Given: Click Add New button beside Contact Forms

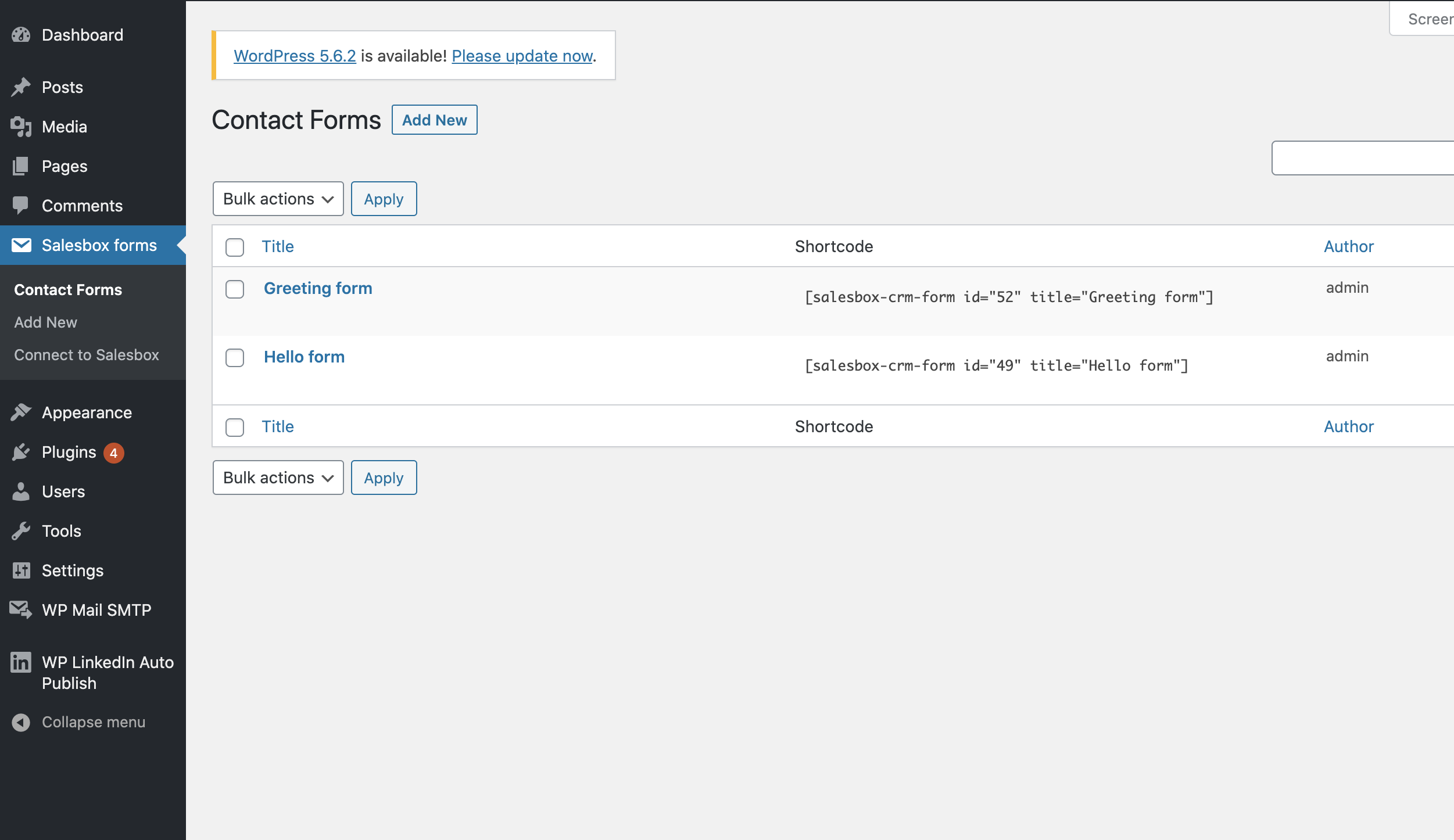Looking at the screenshot, I should coord(435,120).
